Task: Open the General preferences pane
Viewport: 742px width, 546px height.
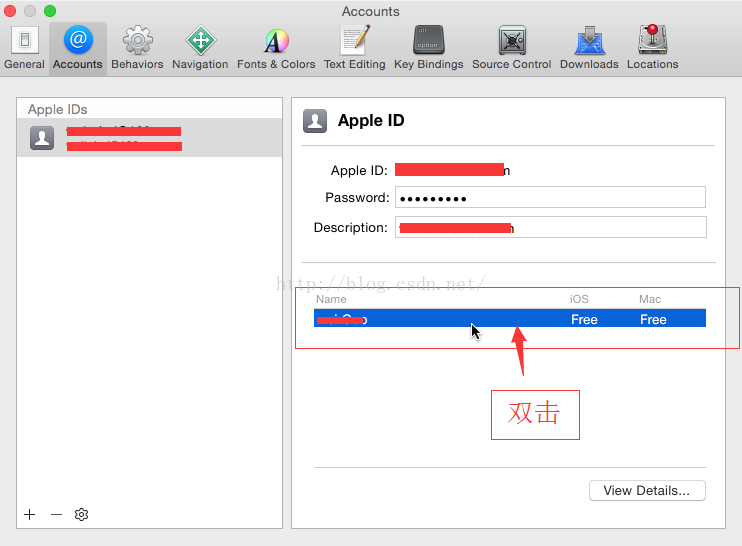Action: 24,48
